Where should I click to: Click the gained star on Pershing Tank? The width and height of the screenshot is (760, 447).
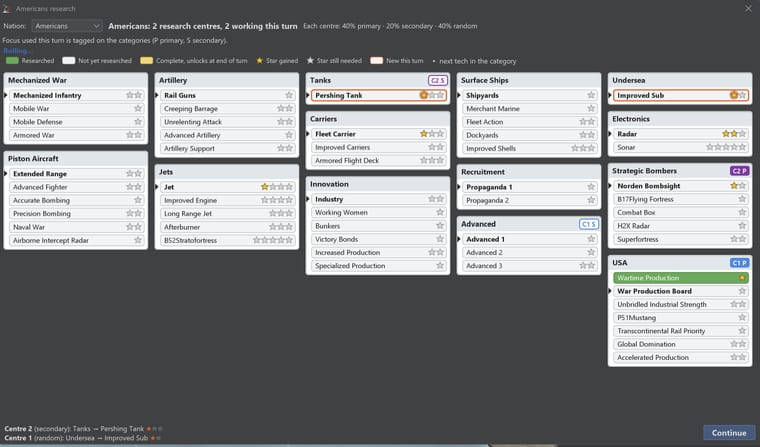[x=424, y=96]
